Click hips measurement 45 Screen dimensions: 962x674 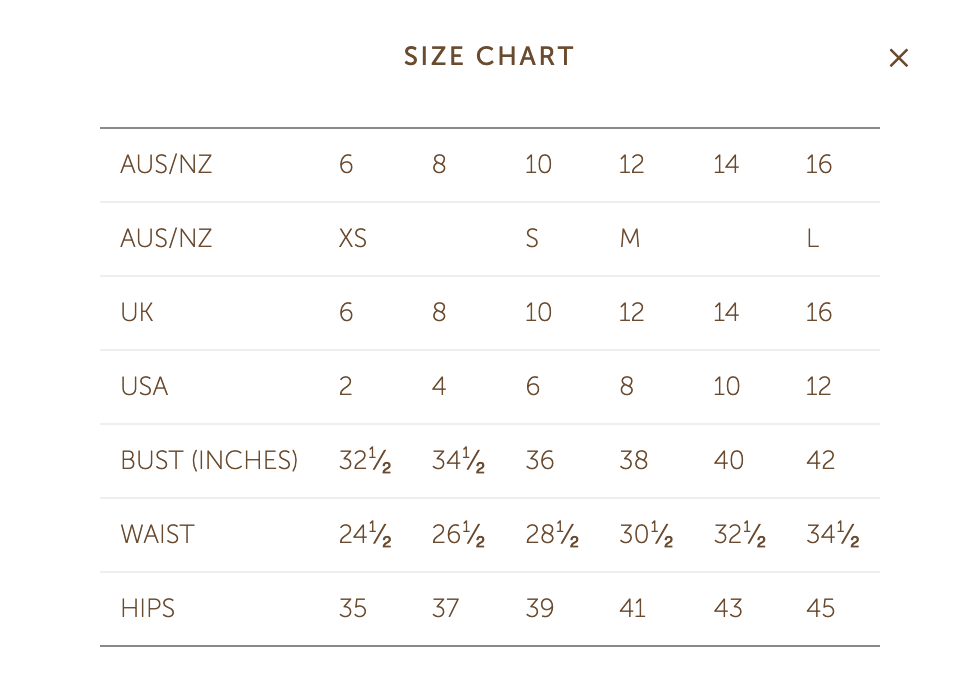click(820, 608)
